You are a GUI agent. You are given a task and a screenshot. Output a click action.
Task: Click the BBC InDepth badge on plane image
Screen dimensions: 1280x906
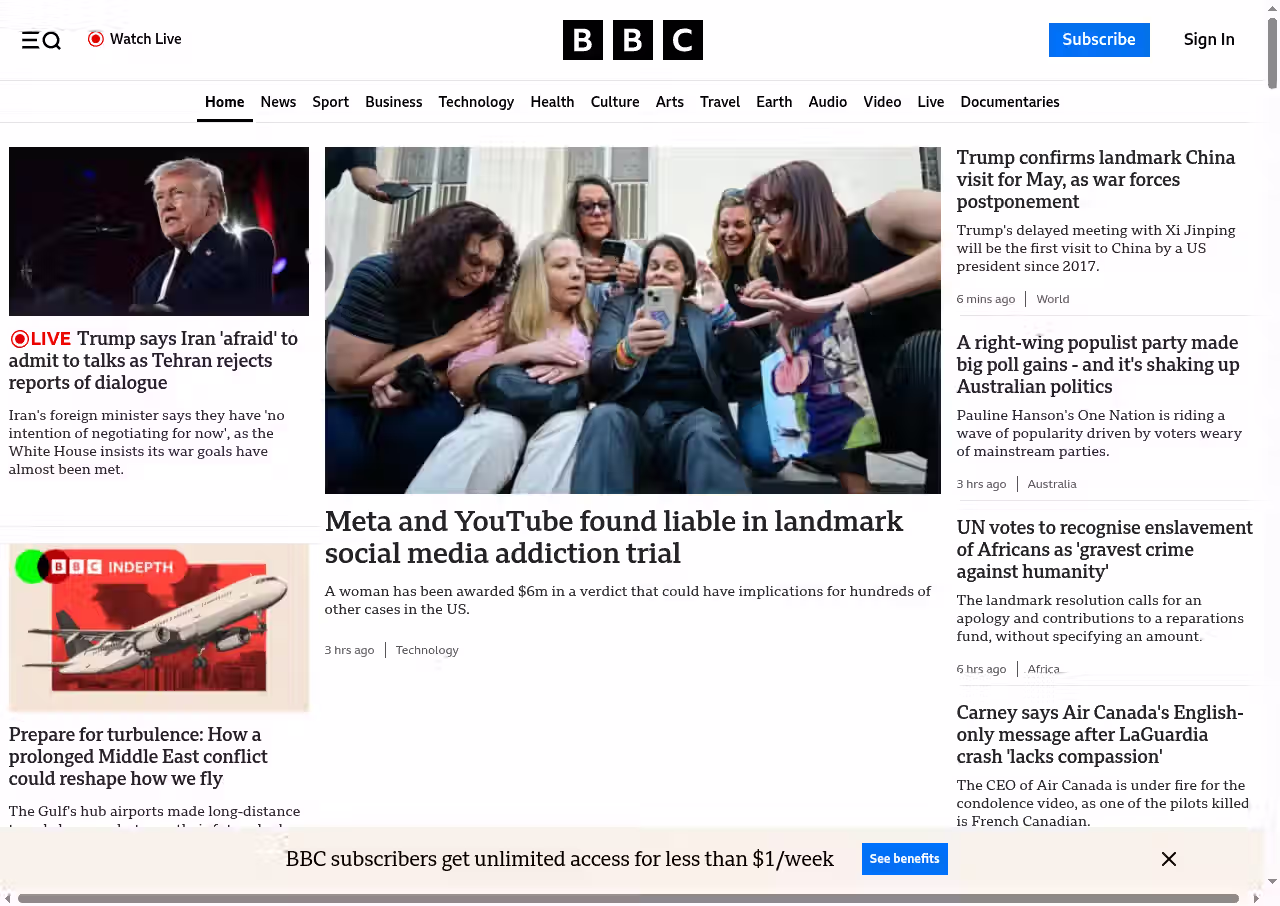tap(100, 567)
